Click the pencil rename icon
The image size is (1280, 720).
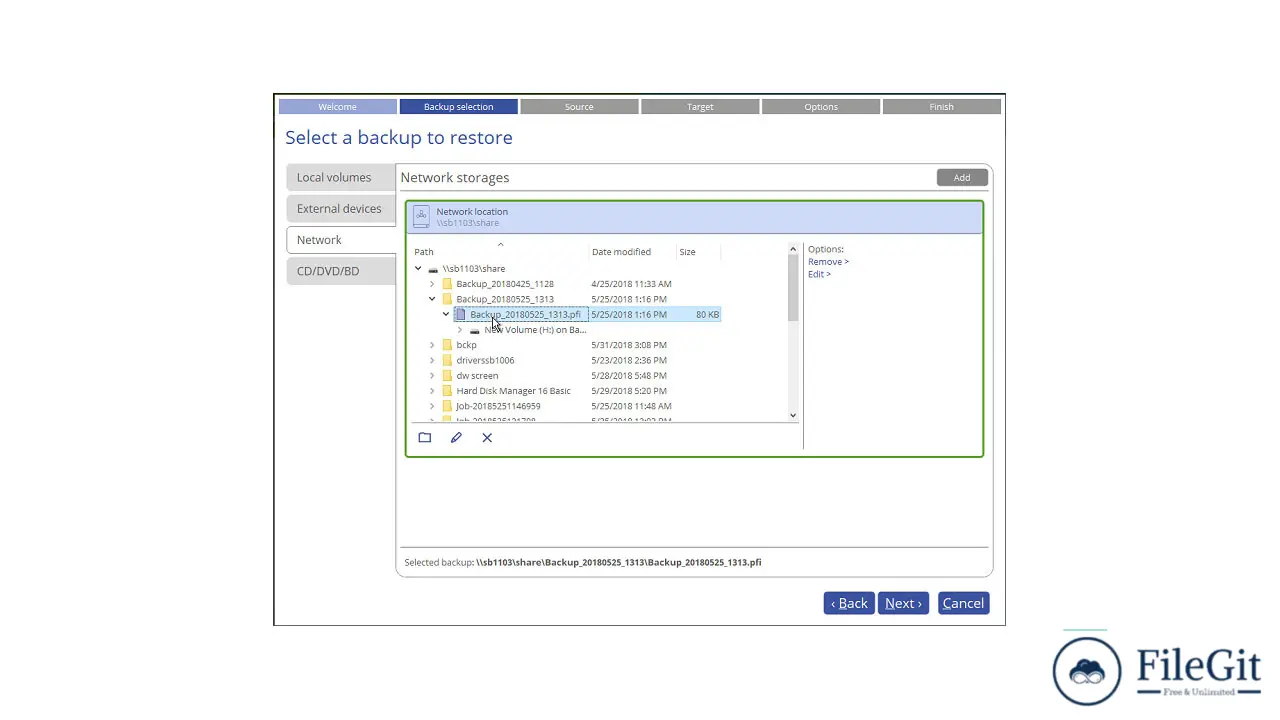(456, 438)
